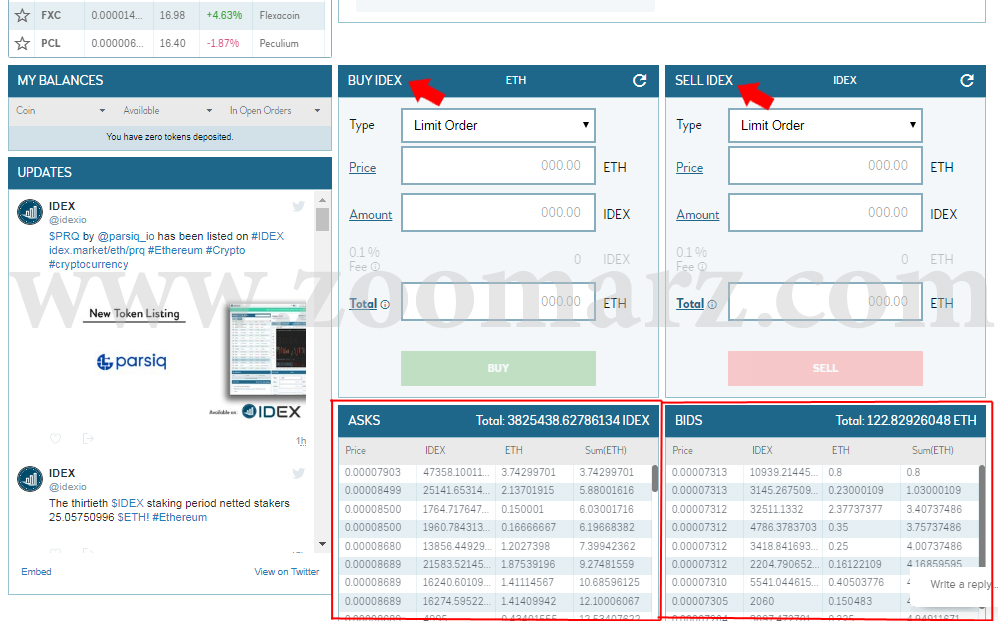Click Twitter bird icon on staking tweet
The image size is (1000, 621).
[298, 473]
